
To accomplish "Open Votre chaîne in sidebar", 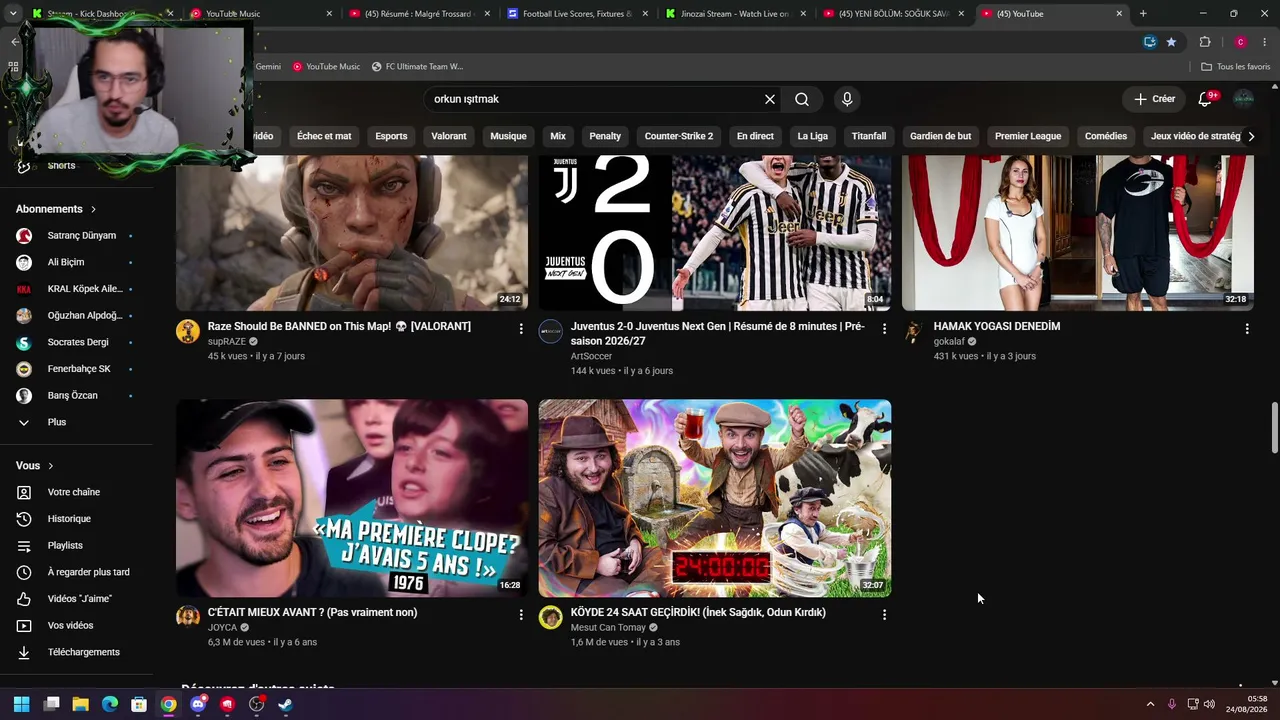I will [x=76, y=492].
